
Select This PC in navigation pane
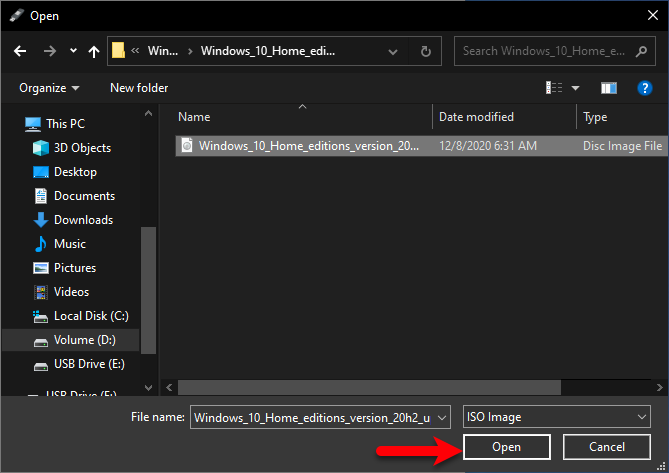pos(65,124)
